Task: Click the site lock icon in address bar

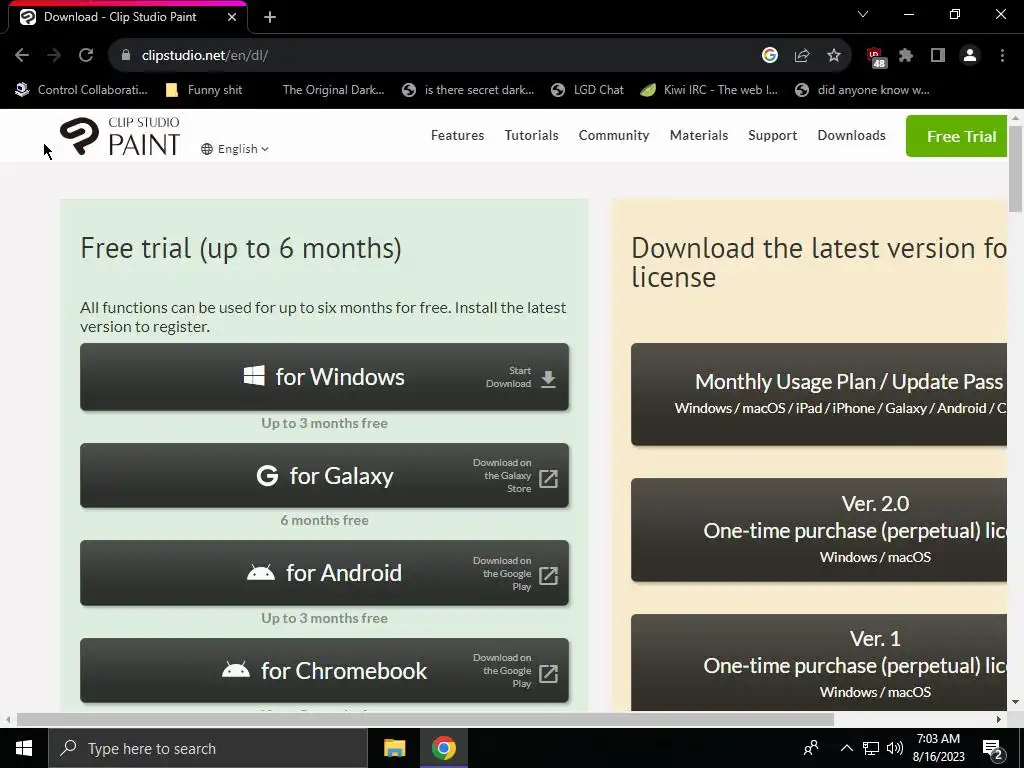Action: tap(126, 56)
